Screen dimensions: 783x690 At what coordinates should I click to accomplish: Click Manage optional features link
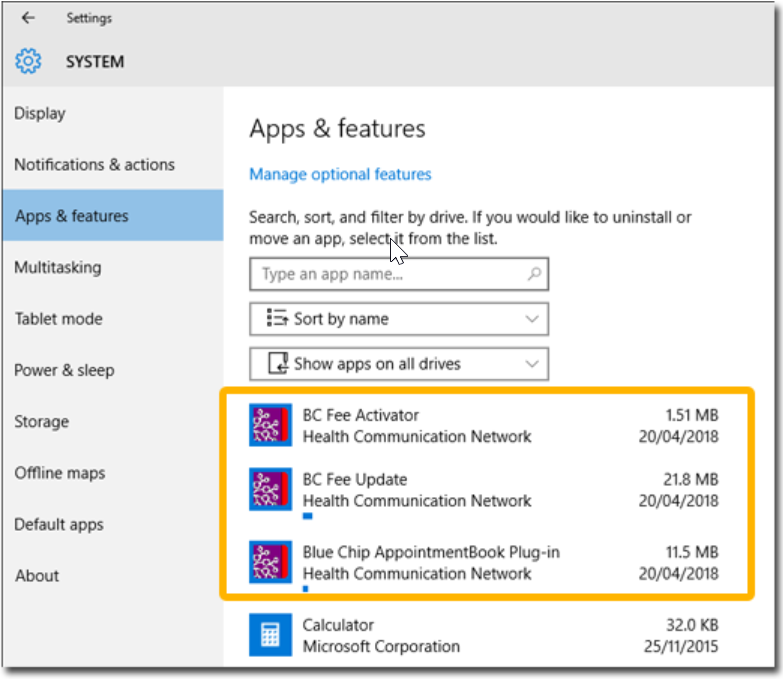pos(340,174)
